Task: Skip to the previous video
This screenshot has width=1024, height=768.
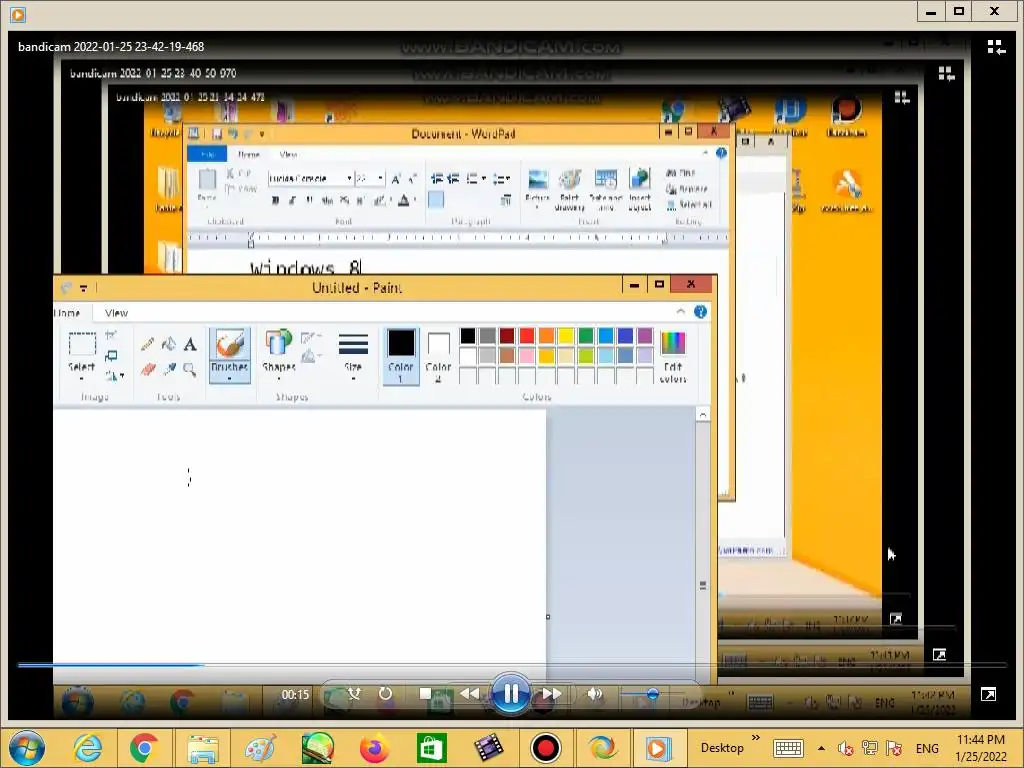Action: tap(470, 694)
